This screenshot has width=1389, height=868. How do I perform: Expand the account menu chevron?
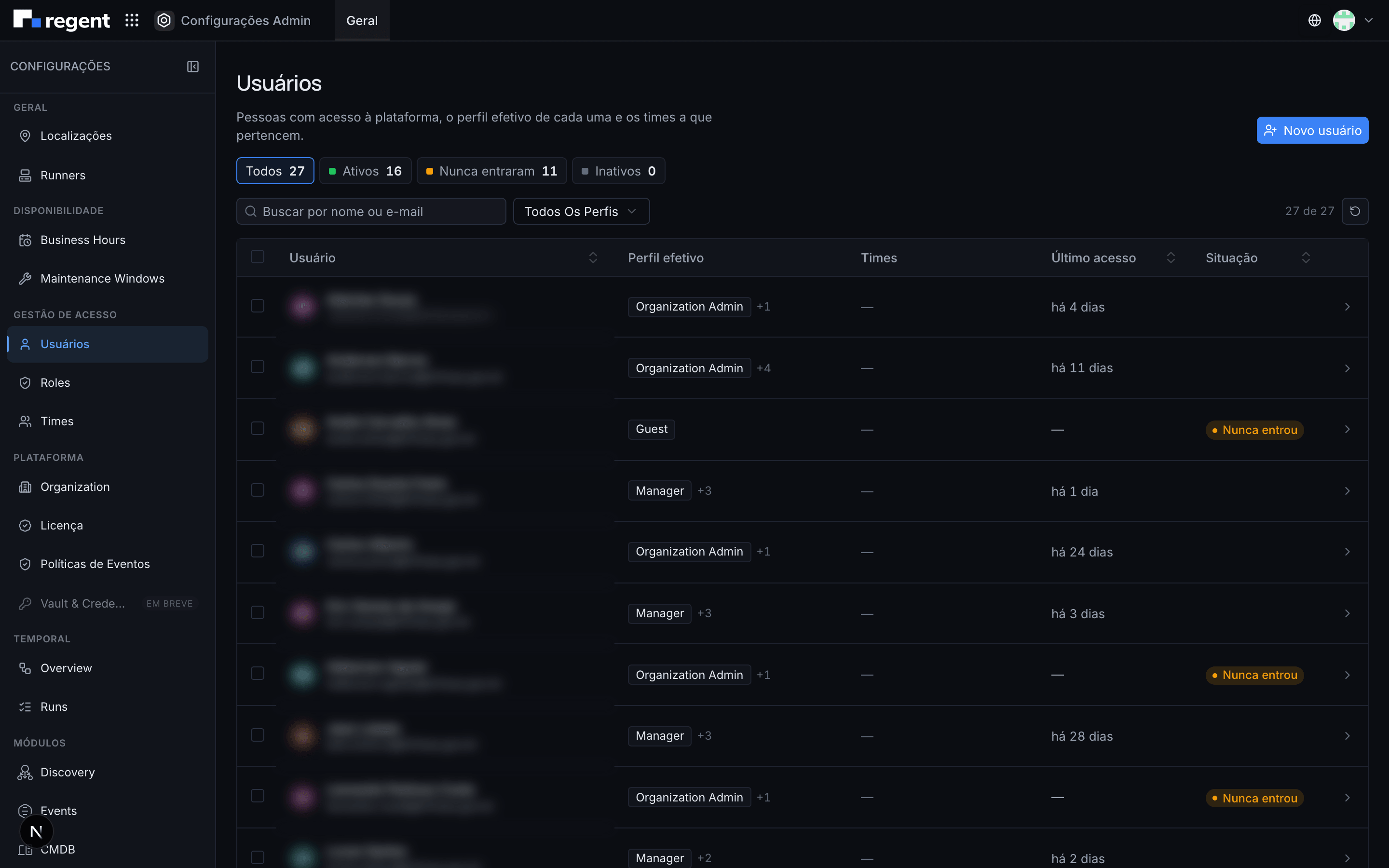pos(1369,21)
